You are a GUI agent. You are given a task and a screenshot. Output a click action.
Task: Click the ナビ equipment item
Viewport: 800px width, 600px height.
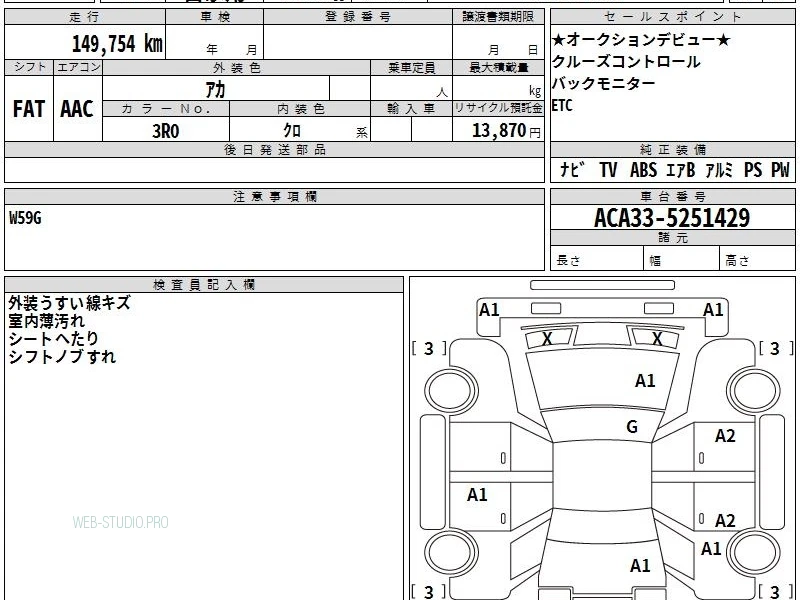click(572, 169)
